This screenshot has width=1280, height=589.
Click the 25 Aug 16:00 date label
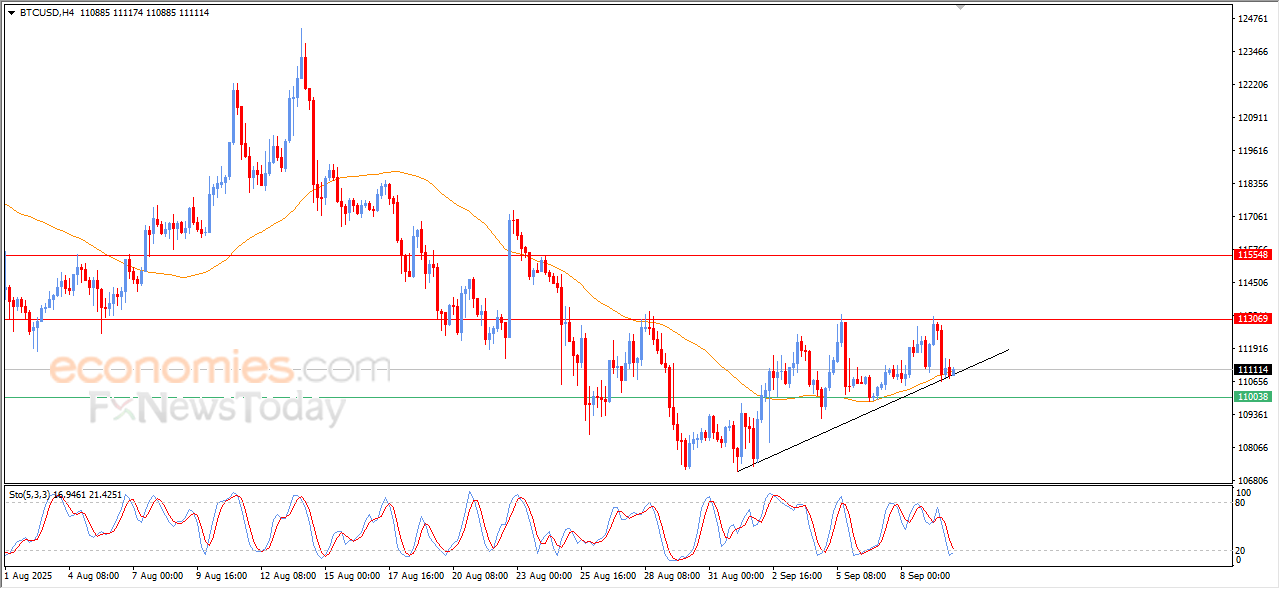608,576
